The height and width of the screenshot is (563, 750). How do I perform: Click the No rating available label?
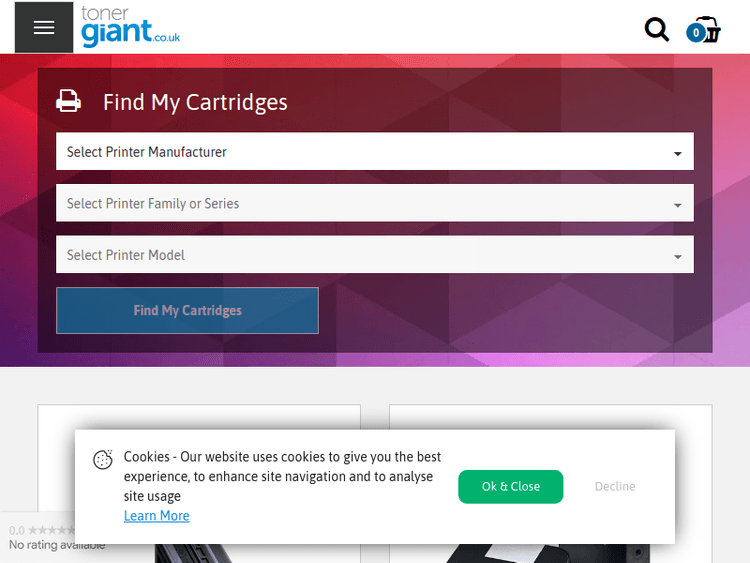[x=56, y=545]
